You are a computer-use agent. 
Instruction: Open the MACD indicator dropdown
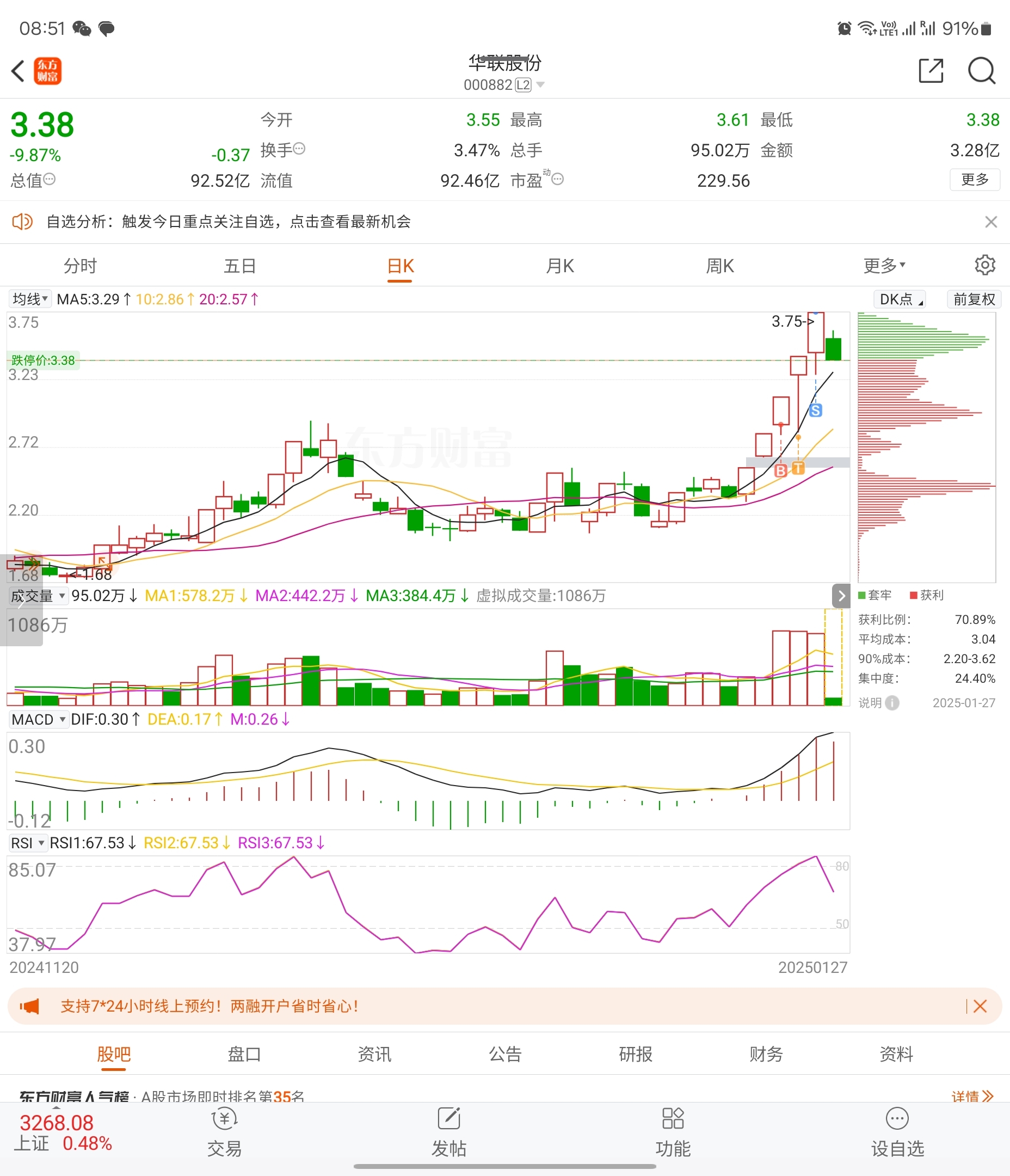click(39, 720)
